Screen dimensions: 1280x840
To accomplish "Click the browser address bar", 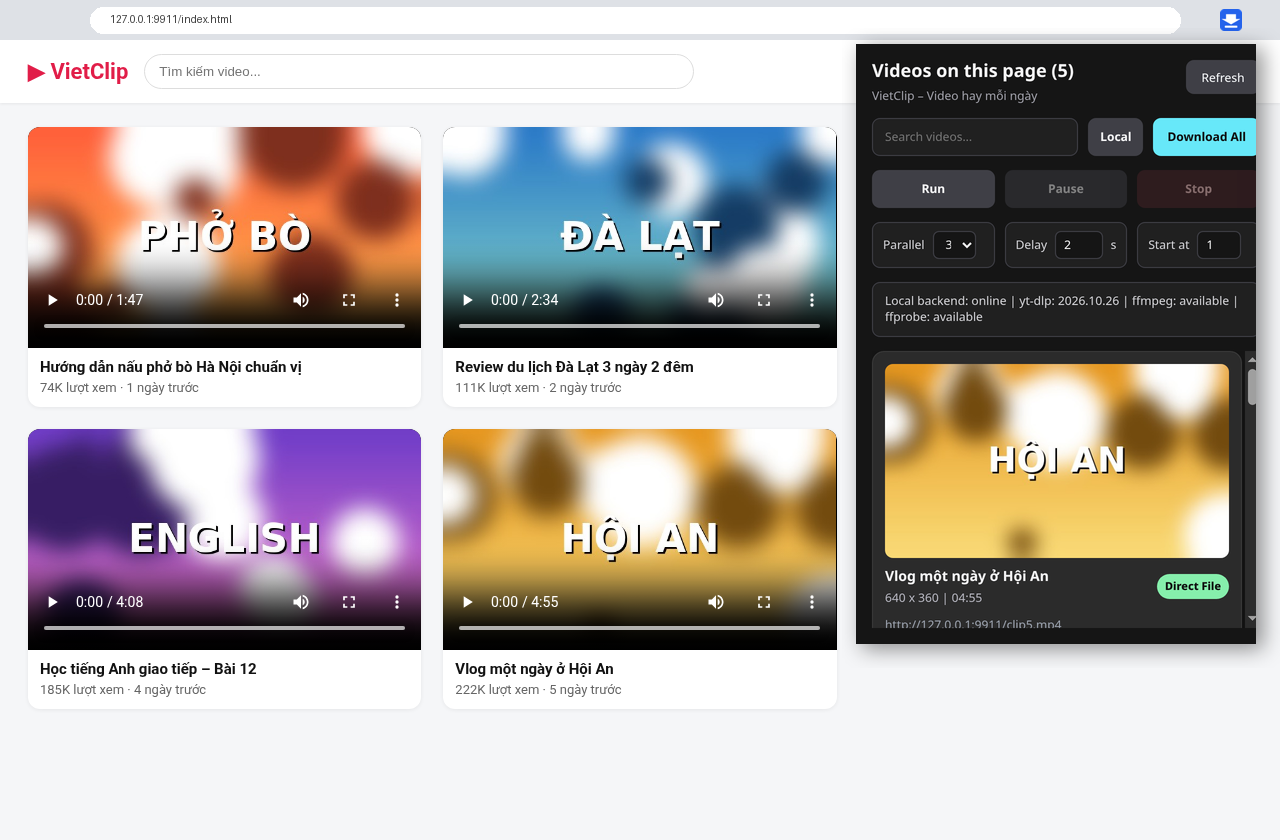I will [635, 20].
